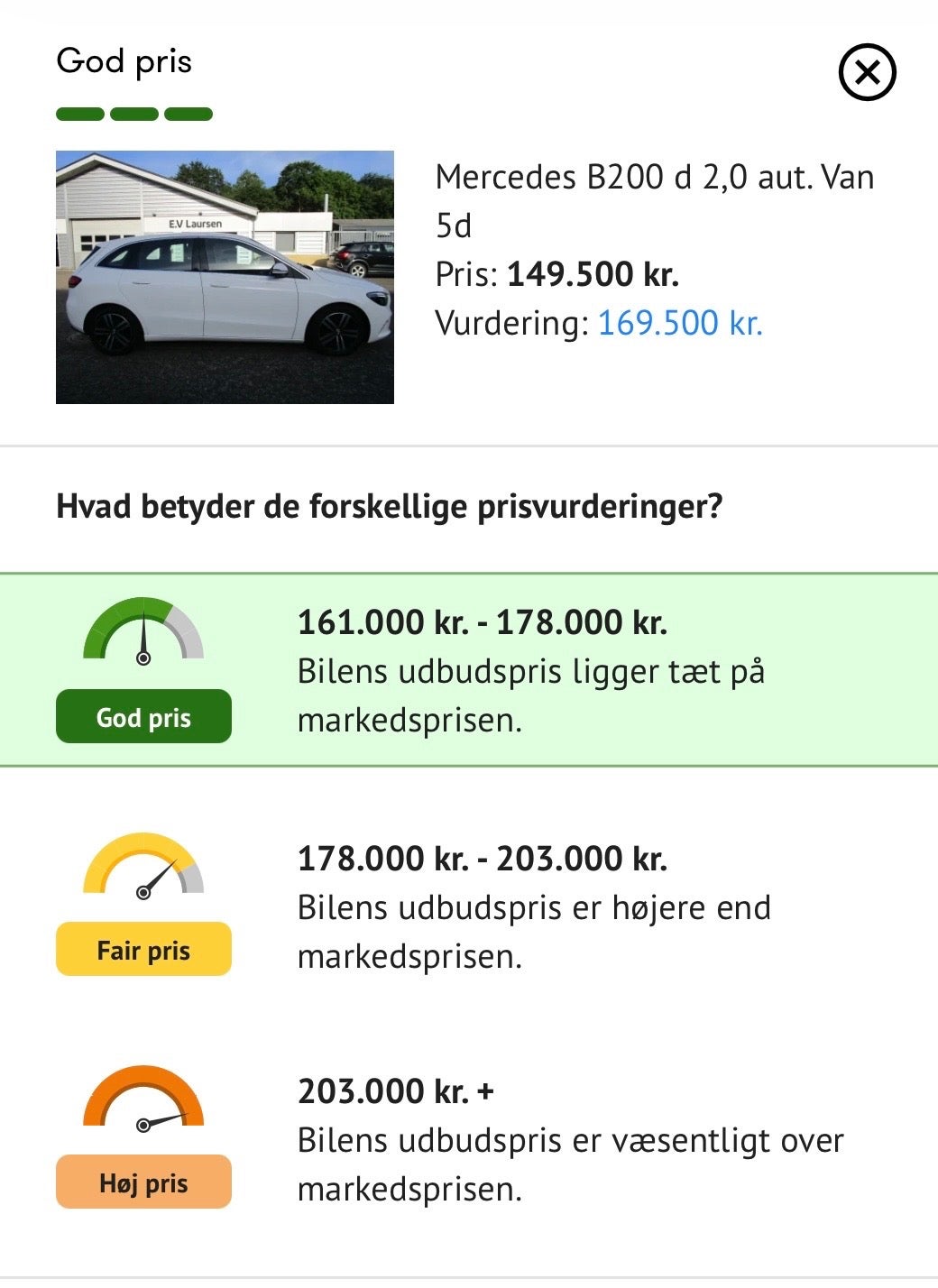Open the white Mercedes car photo

click(x=225, y=277)
